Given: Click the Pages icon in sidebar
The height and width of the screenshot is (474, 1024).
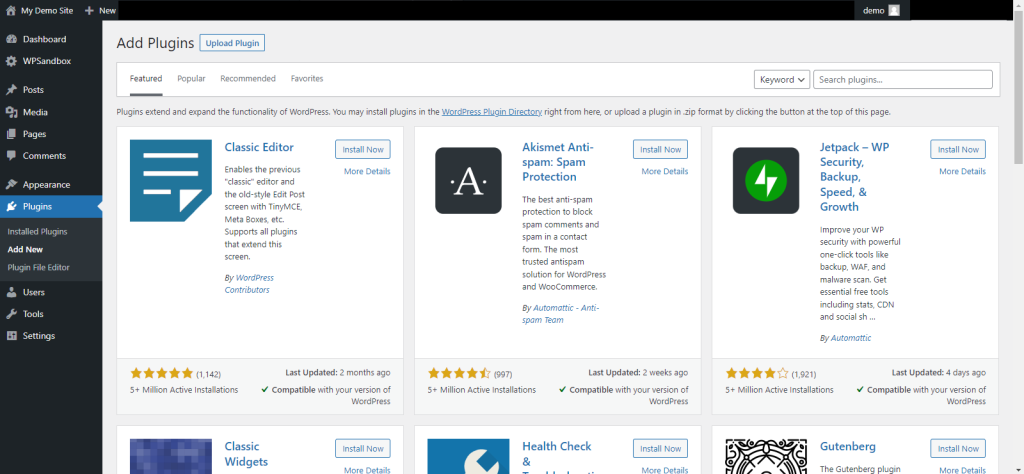Looking at the screenshot, I should (11, 134).
